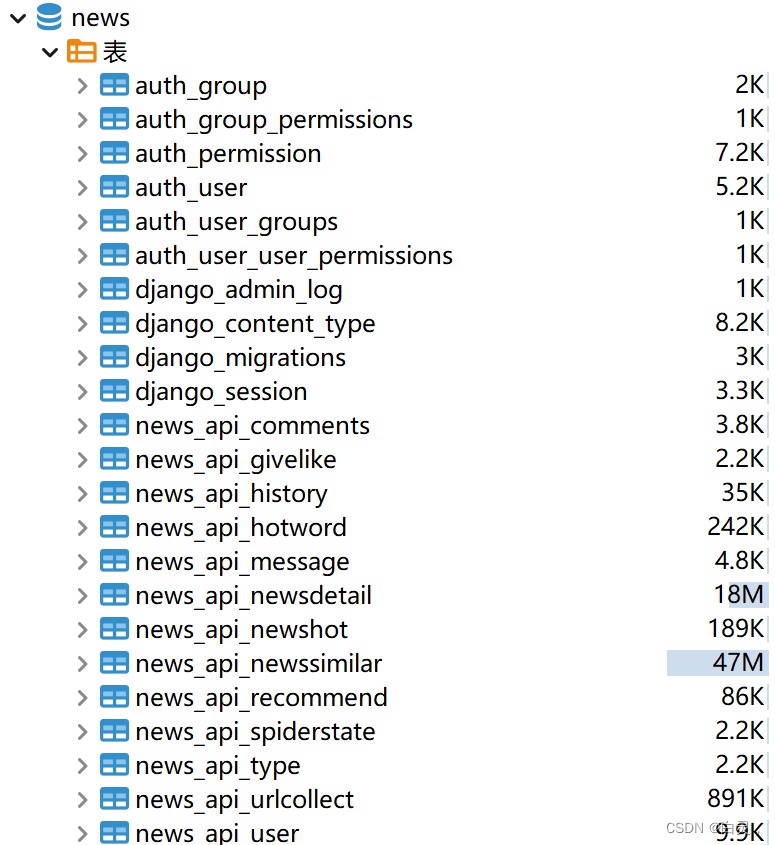Select news_api_newshot table name

[241, 629]
